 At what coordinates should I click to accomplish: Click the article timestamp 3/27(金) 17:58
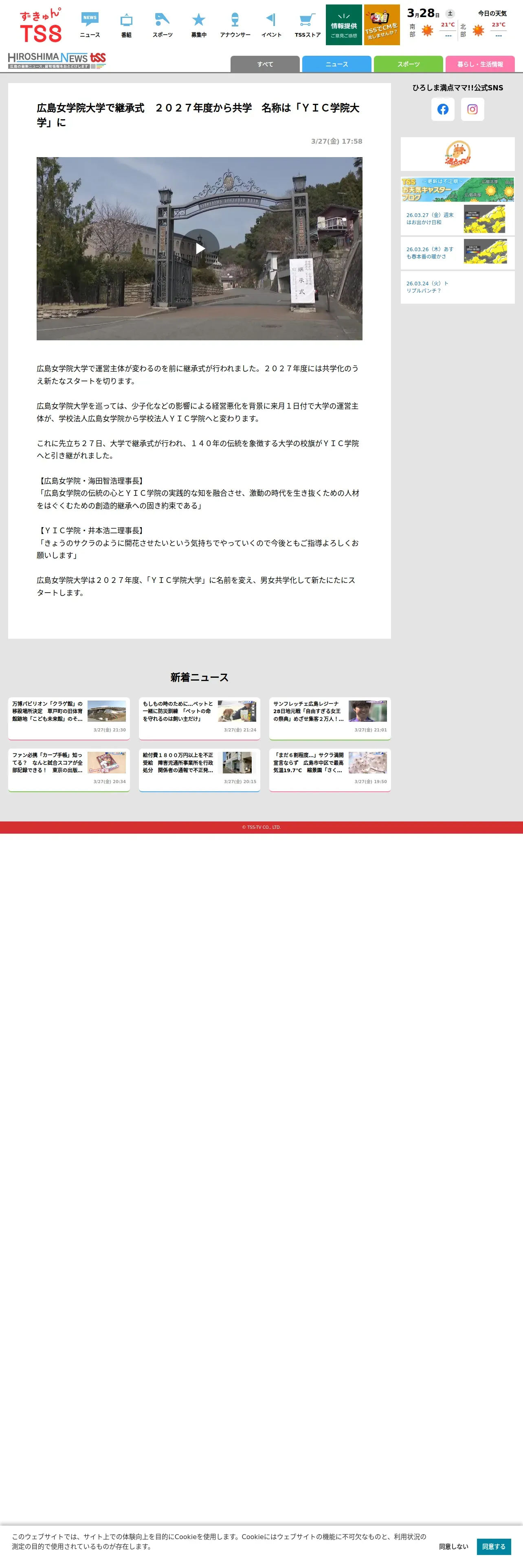pyautogui.click(x=337, y=141)
